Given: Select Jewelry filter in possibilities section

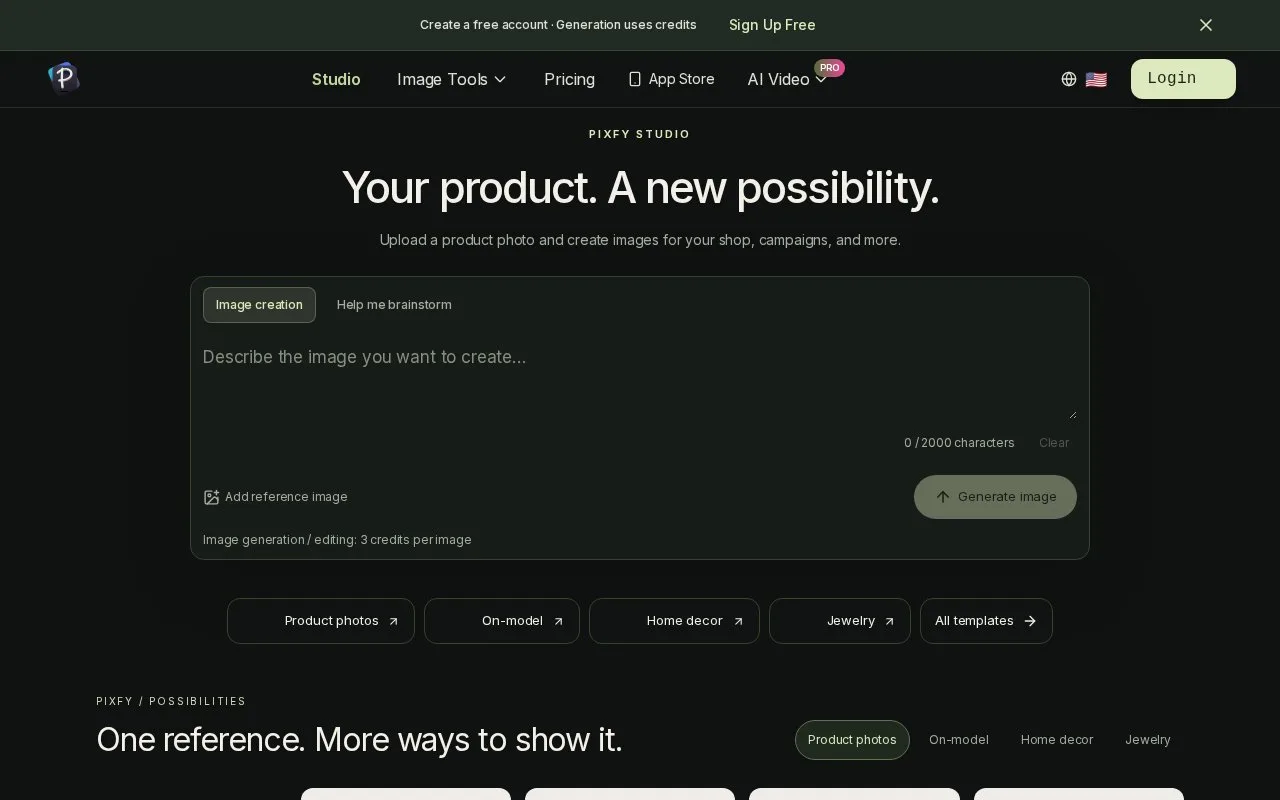Looking at the screenshot, I should [1148, 740].
